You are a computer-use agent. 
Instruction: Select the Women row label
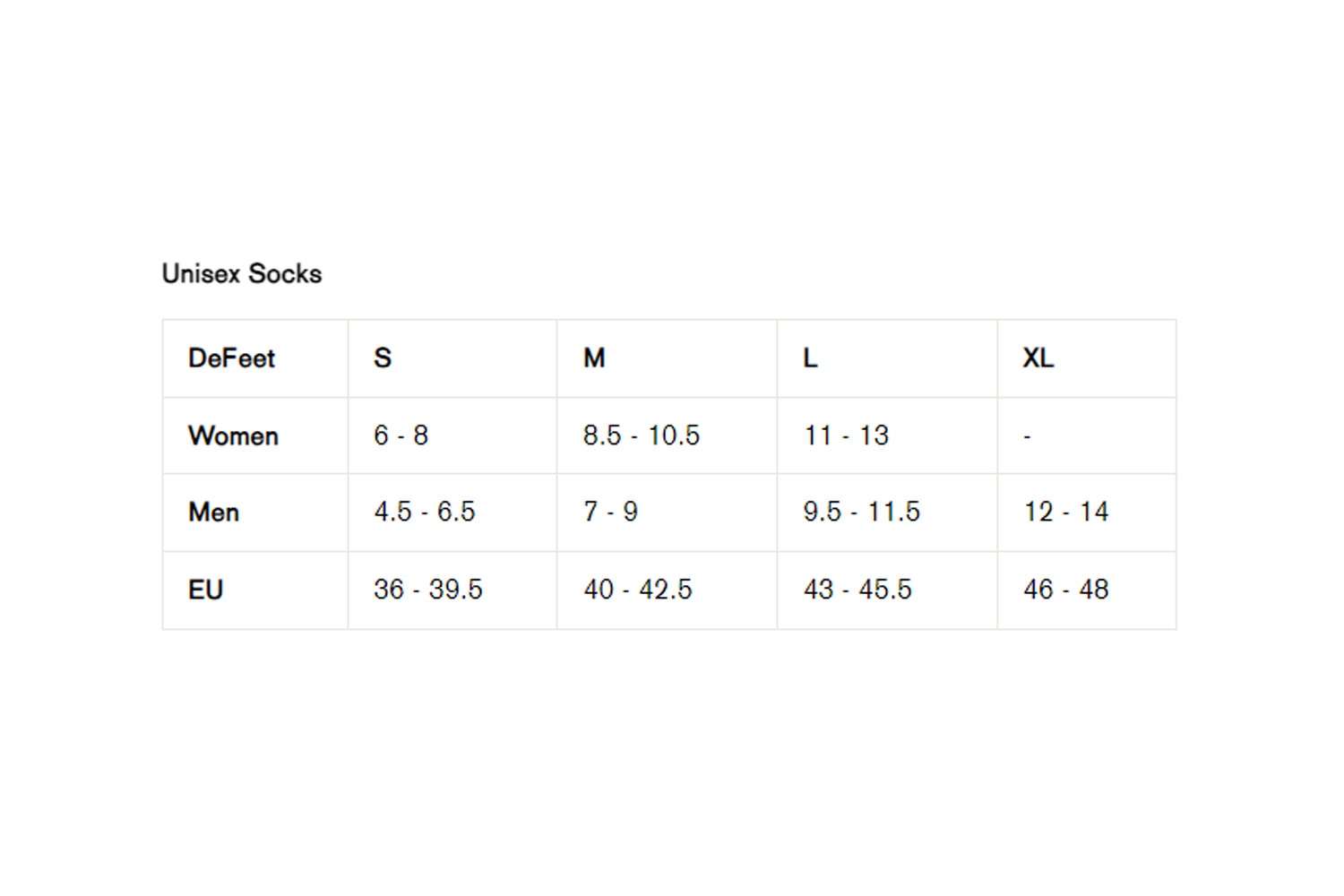pyautogui.click(x=233, y=435)
